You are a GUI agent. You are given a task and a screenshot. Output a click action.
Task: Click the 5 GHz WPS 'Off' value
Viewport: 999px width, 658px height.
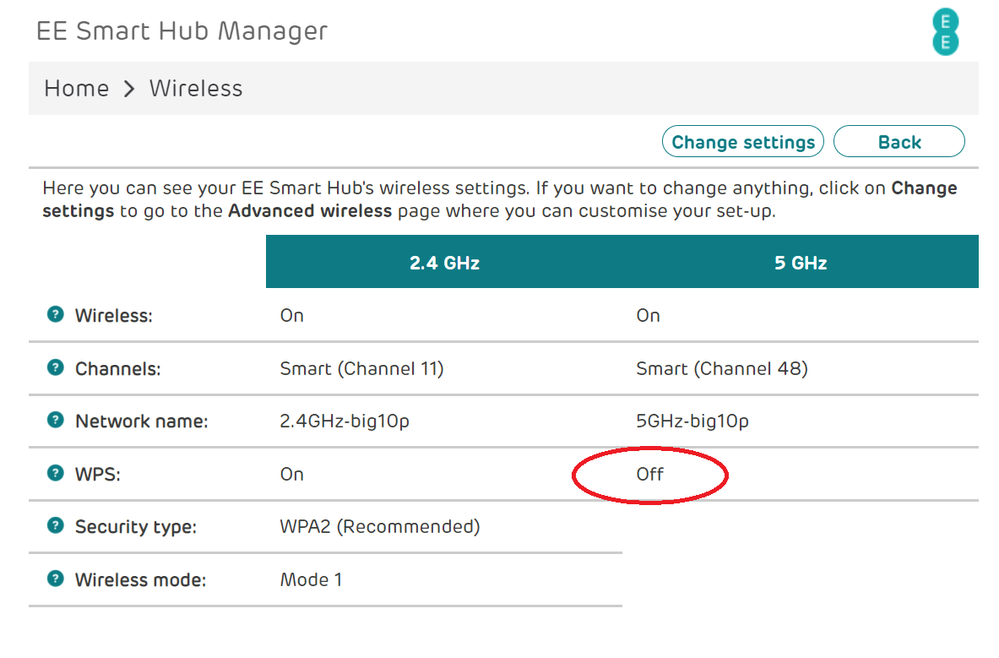649,475
